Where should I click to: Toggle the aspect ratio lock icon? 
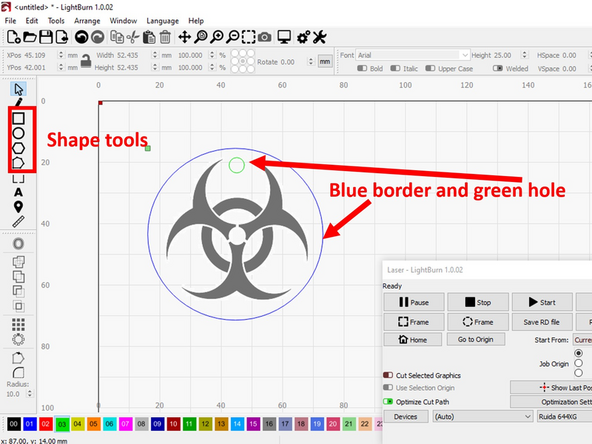pos(86,61)
